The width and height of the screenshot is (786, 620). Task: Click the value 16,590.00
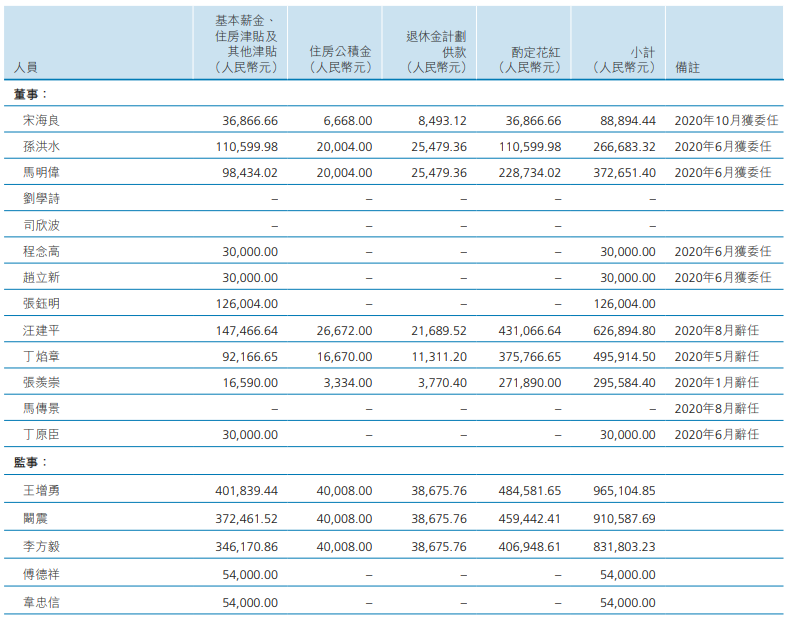(250, 383)
